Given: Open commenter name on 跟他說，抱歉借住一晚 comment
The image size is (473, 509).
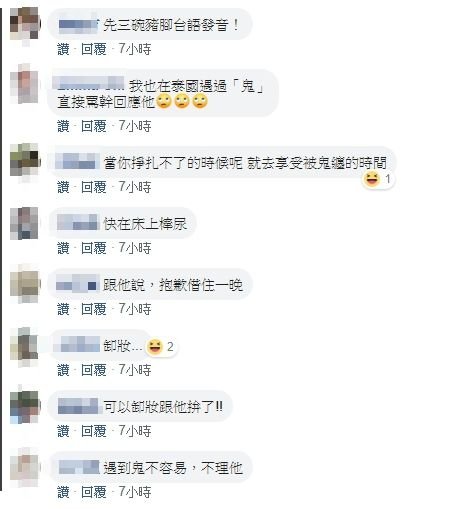Looking at the screenshot, I should (77, 284).
